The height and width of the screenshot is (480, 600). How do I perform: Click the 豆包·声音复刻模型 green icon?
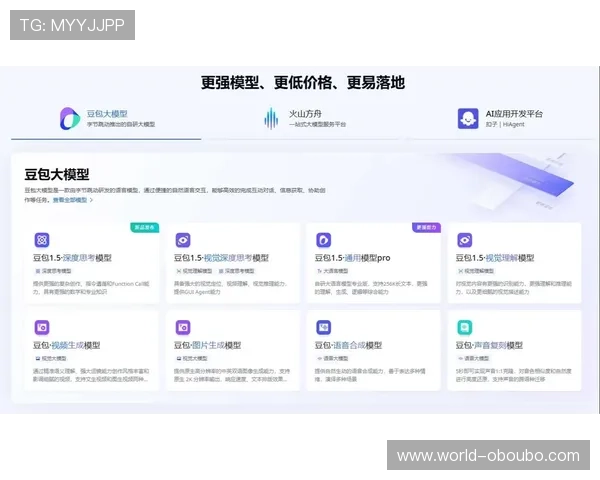pyautogui.click(x=465, y=327)
